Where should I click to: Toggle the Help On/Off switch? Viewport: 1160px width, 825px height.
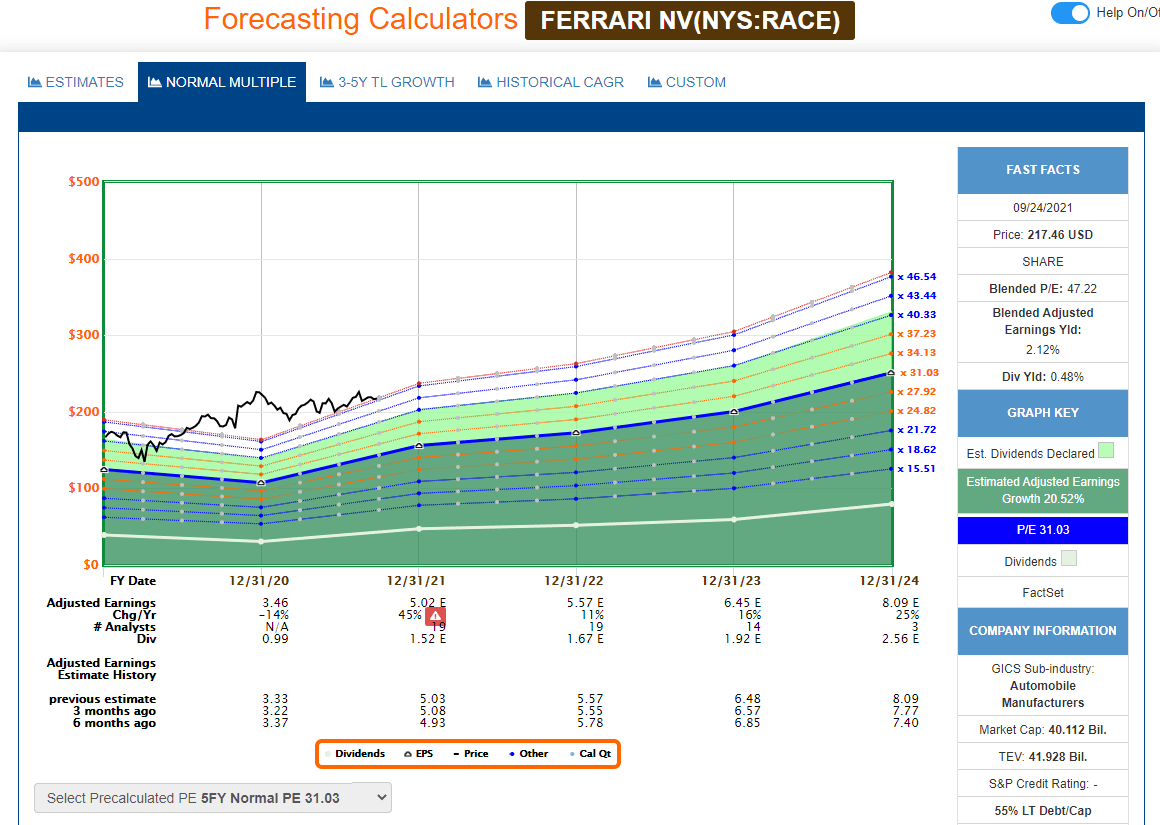(x=1069, y=13)
